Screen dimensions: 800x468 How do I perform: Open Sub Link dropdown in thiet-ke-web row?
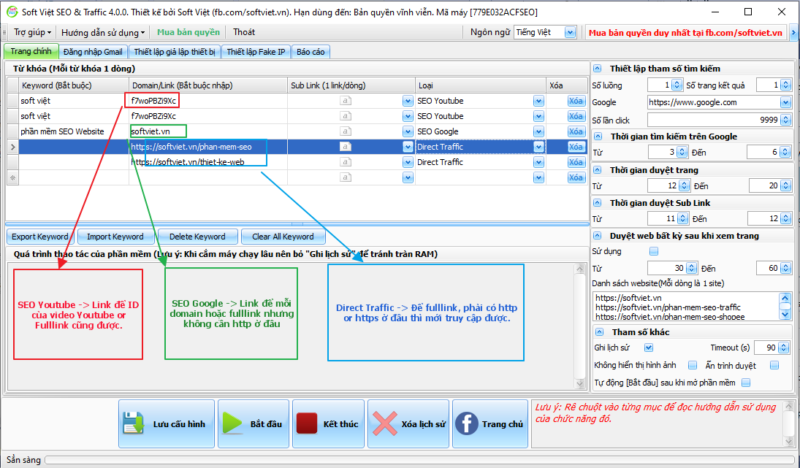(x=408, y=162)
